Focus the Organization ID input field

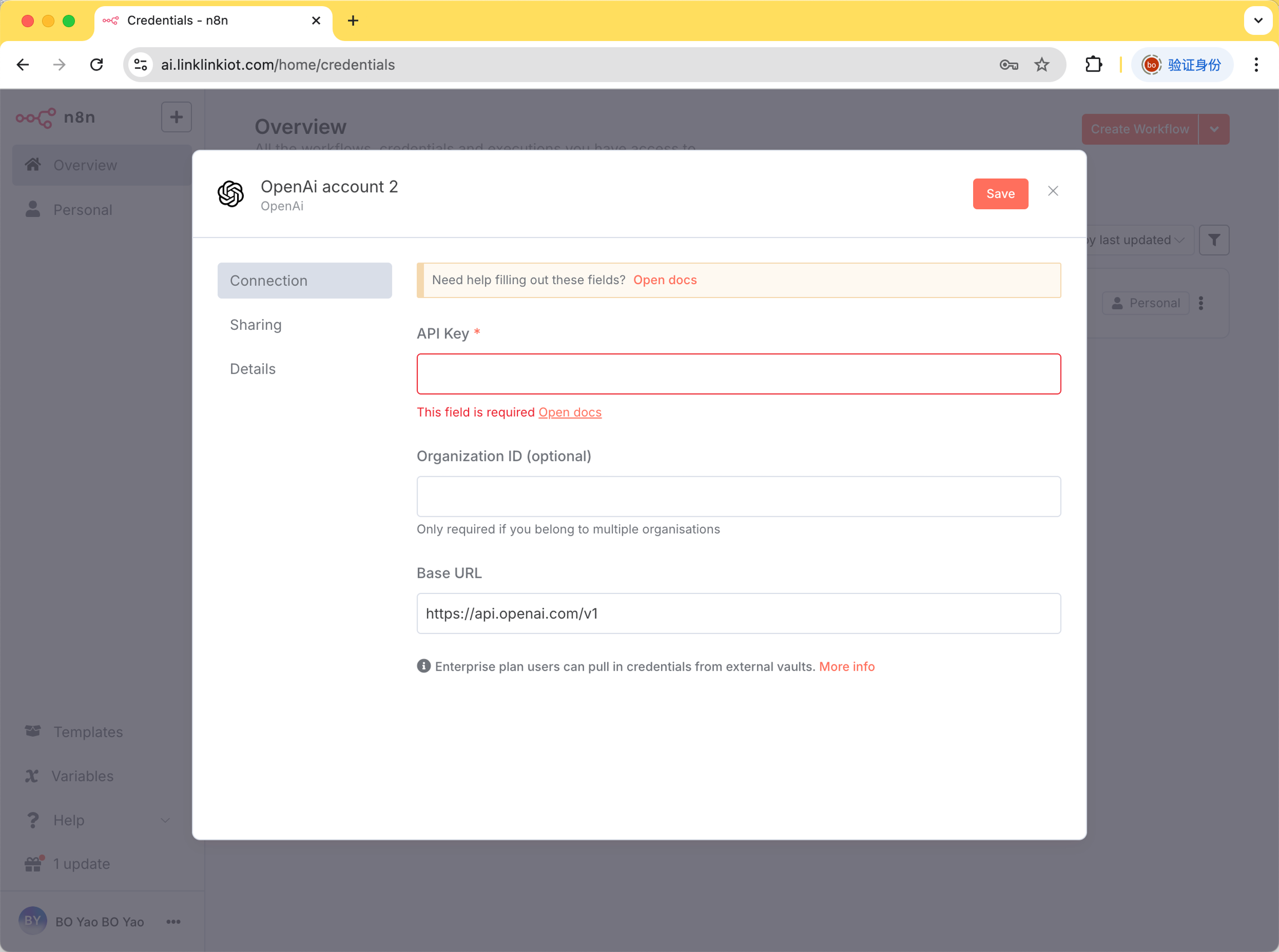pos(739,496)
